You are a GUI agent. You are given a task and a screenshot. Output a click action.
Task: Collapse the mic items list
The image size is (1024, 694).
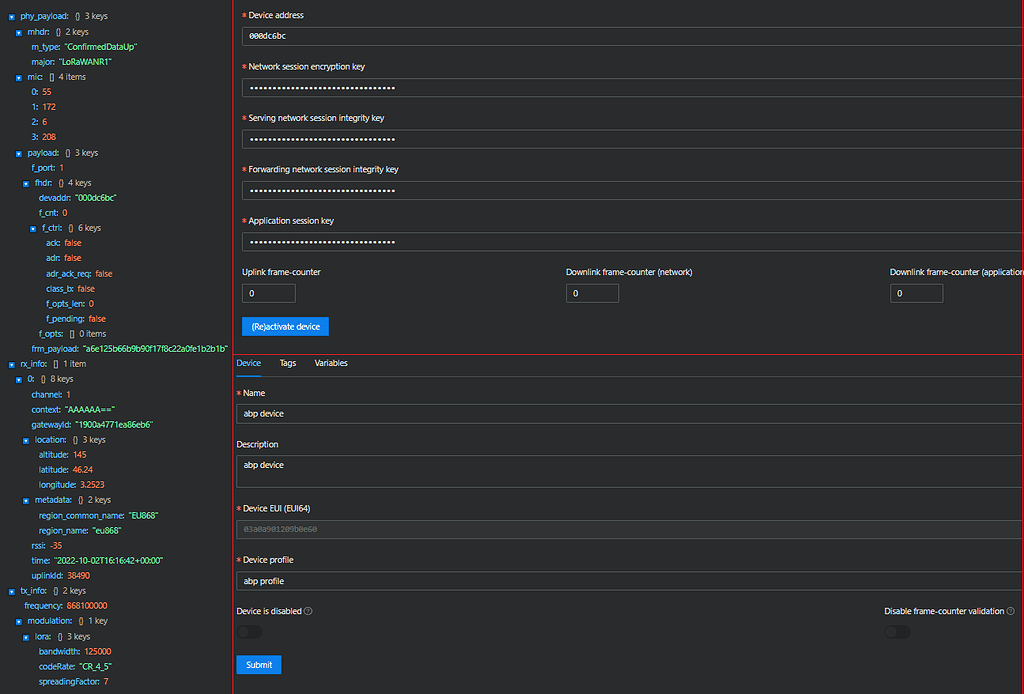18,76
